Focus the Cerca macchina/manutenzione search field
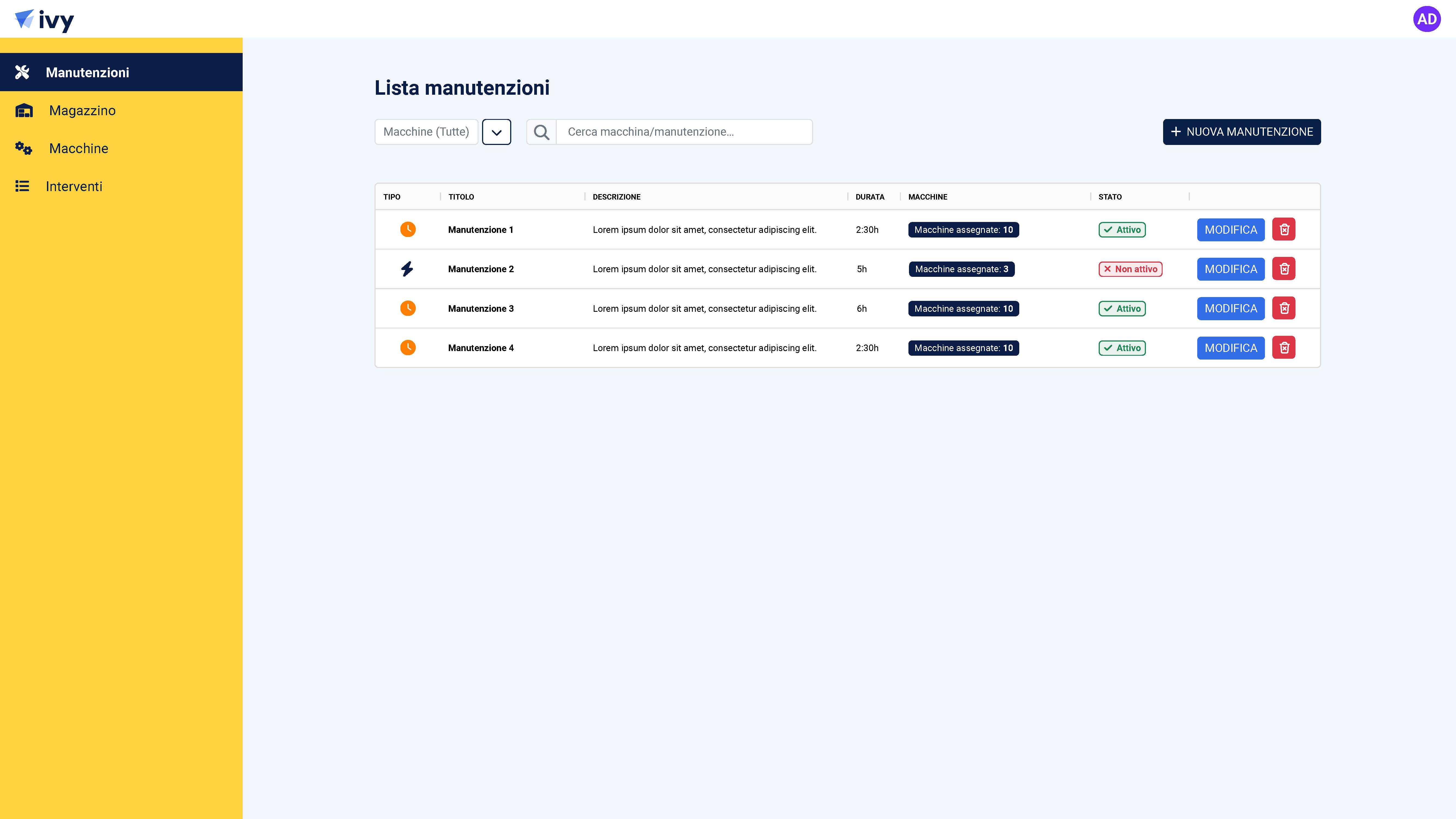 tap(685, 132)
